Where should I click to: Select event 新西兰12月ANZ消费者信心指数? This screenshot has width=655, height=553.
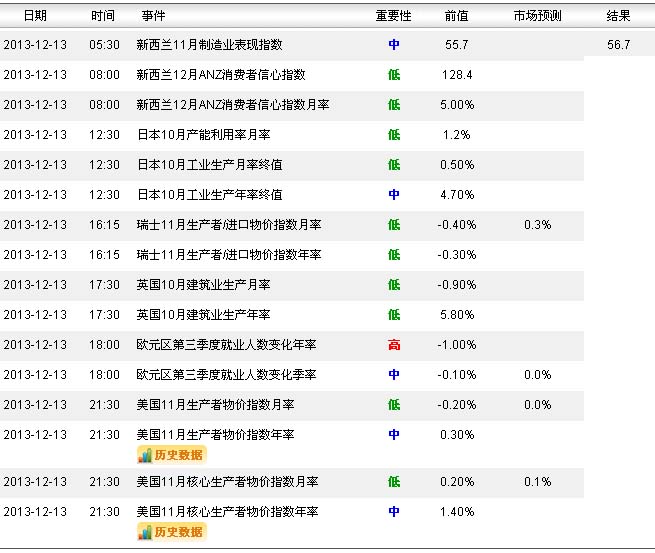click(221, 75)
